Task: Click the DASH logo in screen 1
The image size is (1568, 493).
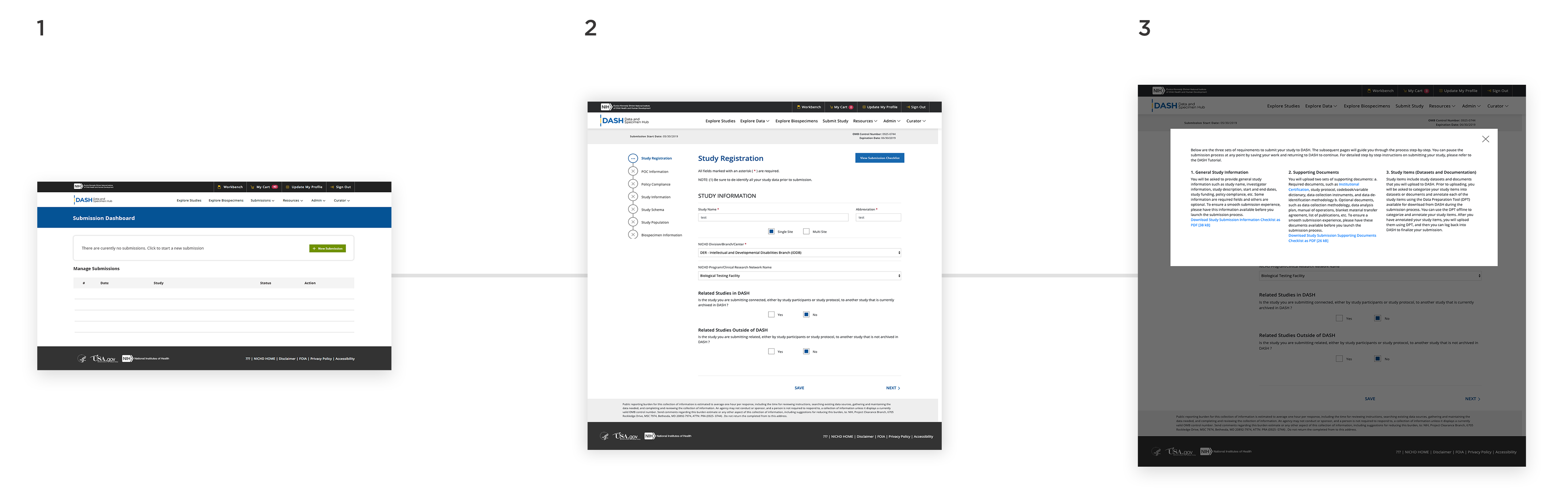Action: [x=93, y=200]
